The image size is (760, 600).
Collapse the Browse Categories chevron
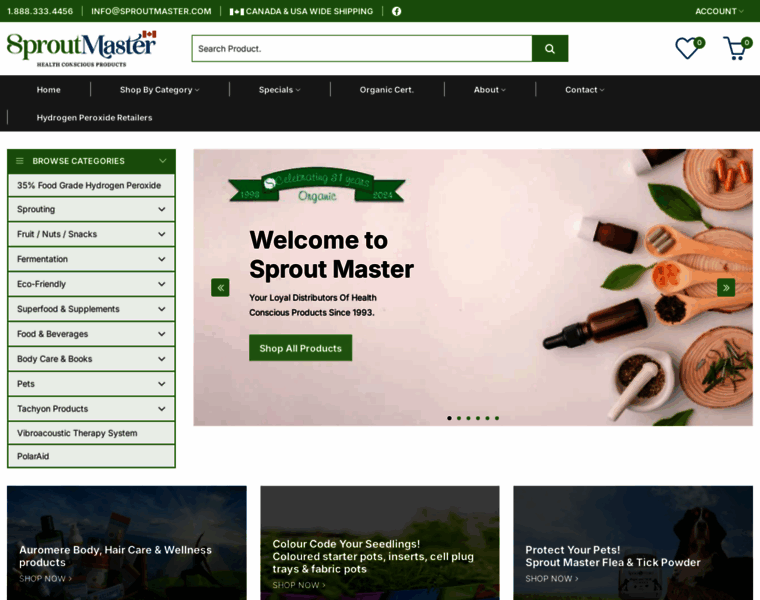click(163, 161)
